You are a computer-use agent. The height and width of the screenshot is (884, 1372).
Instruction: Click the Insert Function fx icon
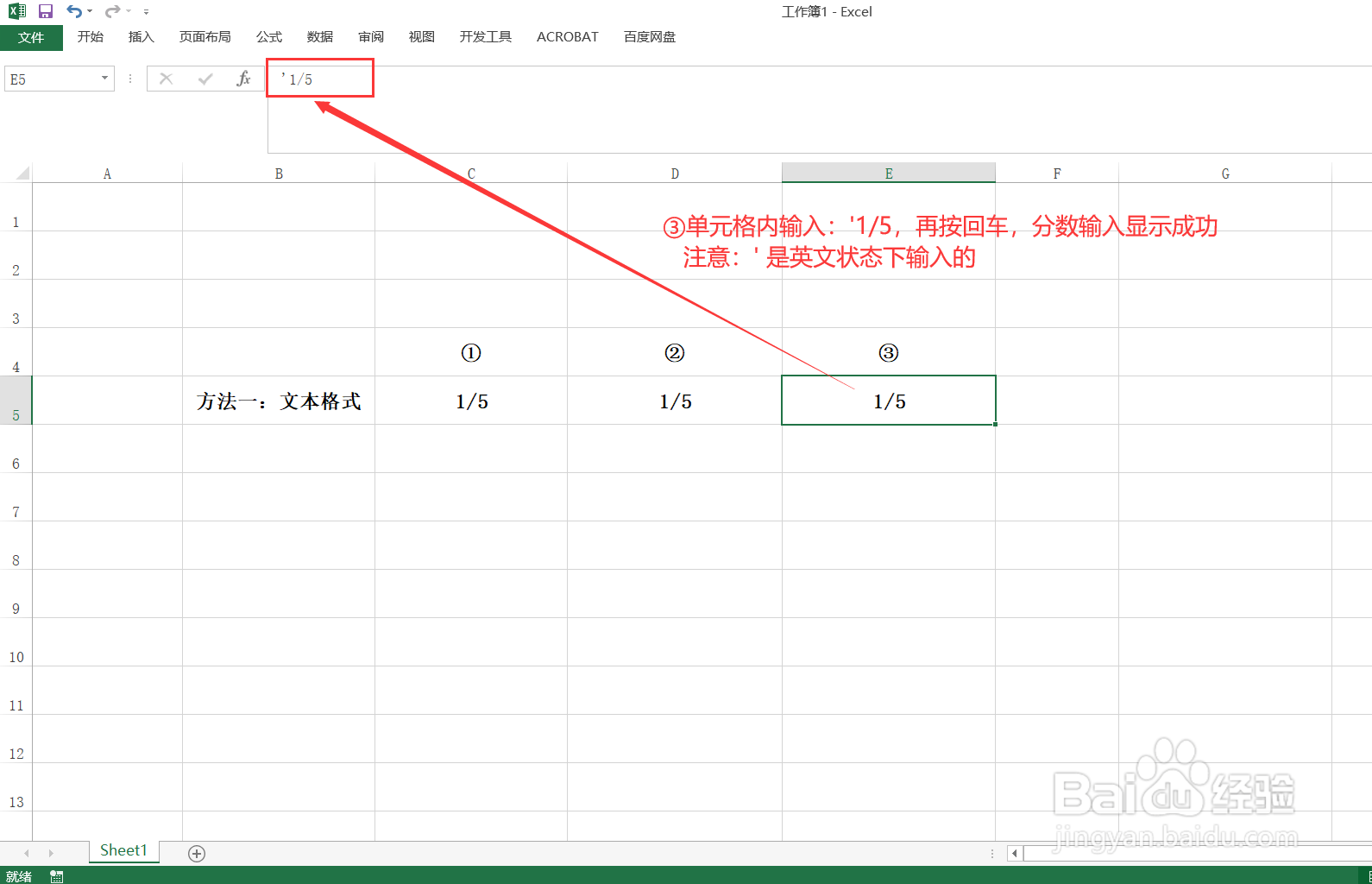point(243,79)
